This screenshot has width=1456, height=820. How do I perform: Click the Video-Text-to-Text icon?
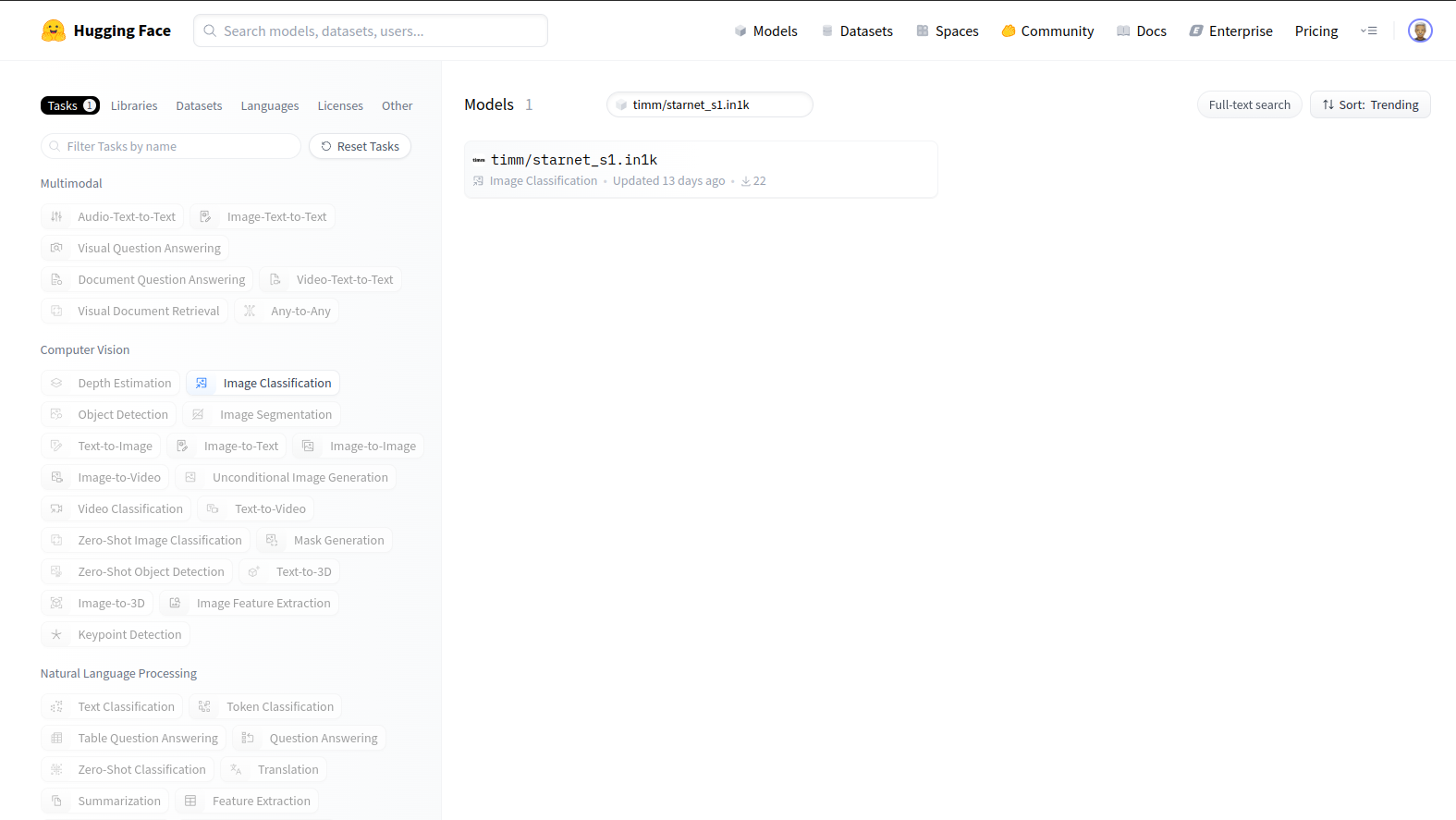tap(275, 279)
